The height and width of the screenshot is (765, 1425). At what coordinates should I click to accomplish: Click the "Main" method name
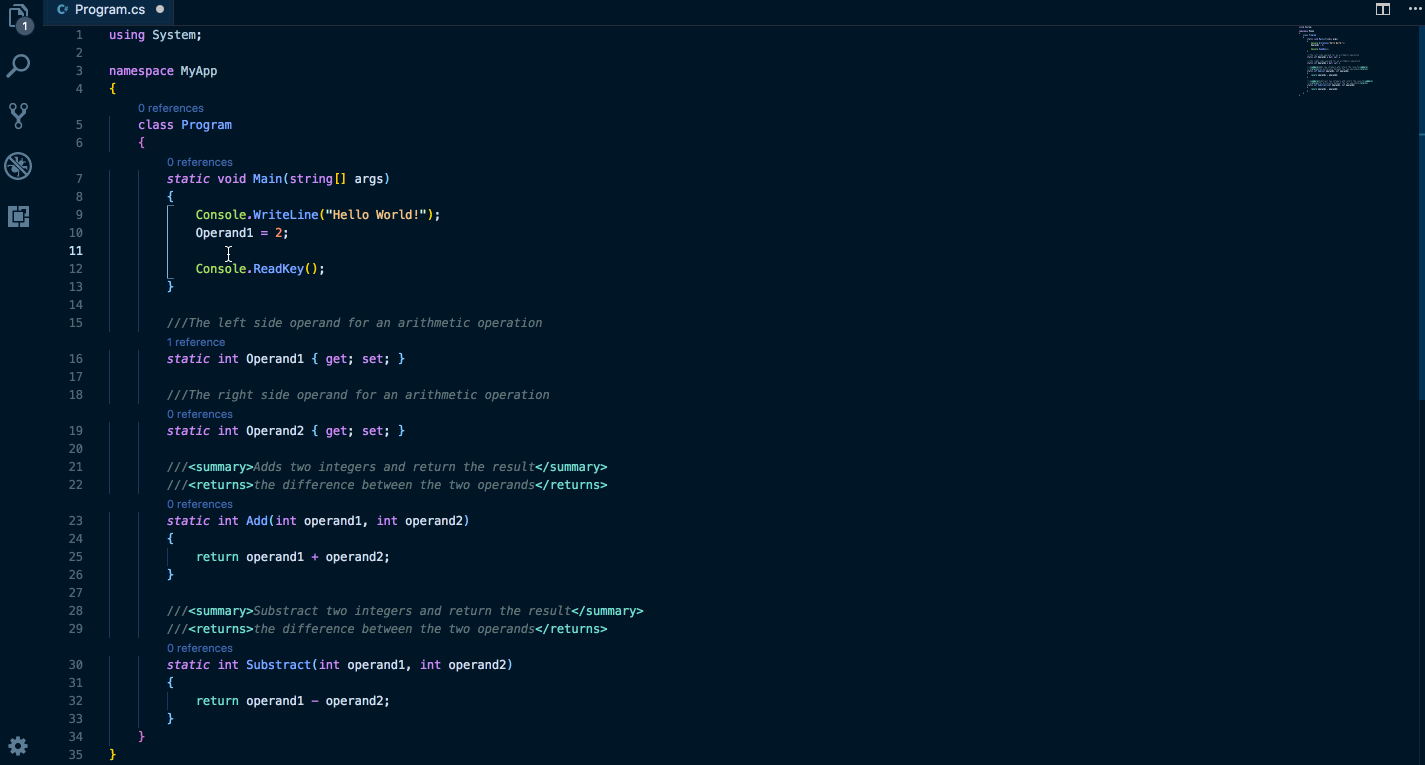pos(267,179)
